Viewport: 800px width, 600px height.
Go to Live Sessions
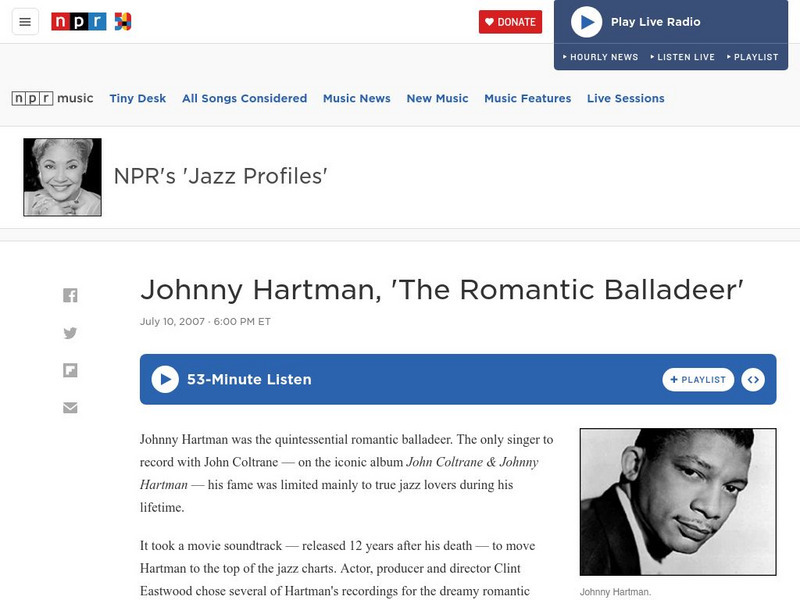click(626, 98)
